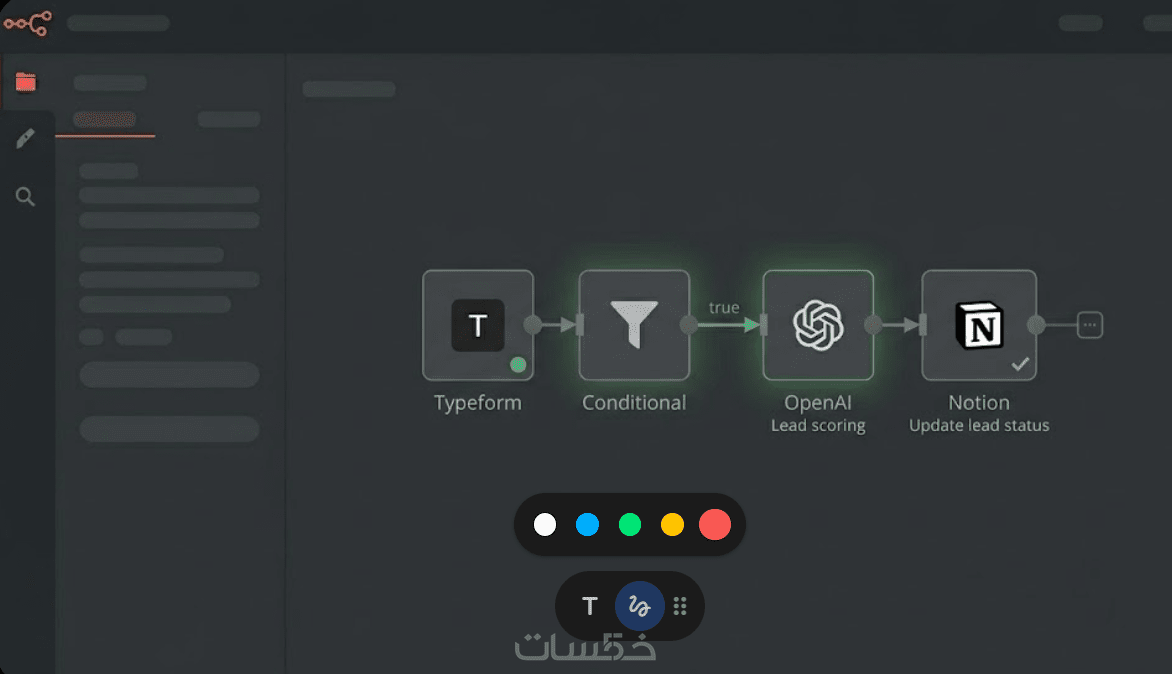
Task: Click the OpenAI node output connector
Action: [x=873, y=325]
